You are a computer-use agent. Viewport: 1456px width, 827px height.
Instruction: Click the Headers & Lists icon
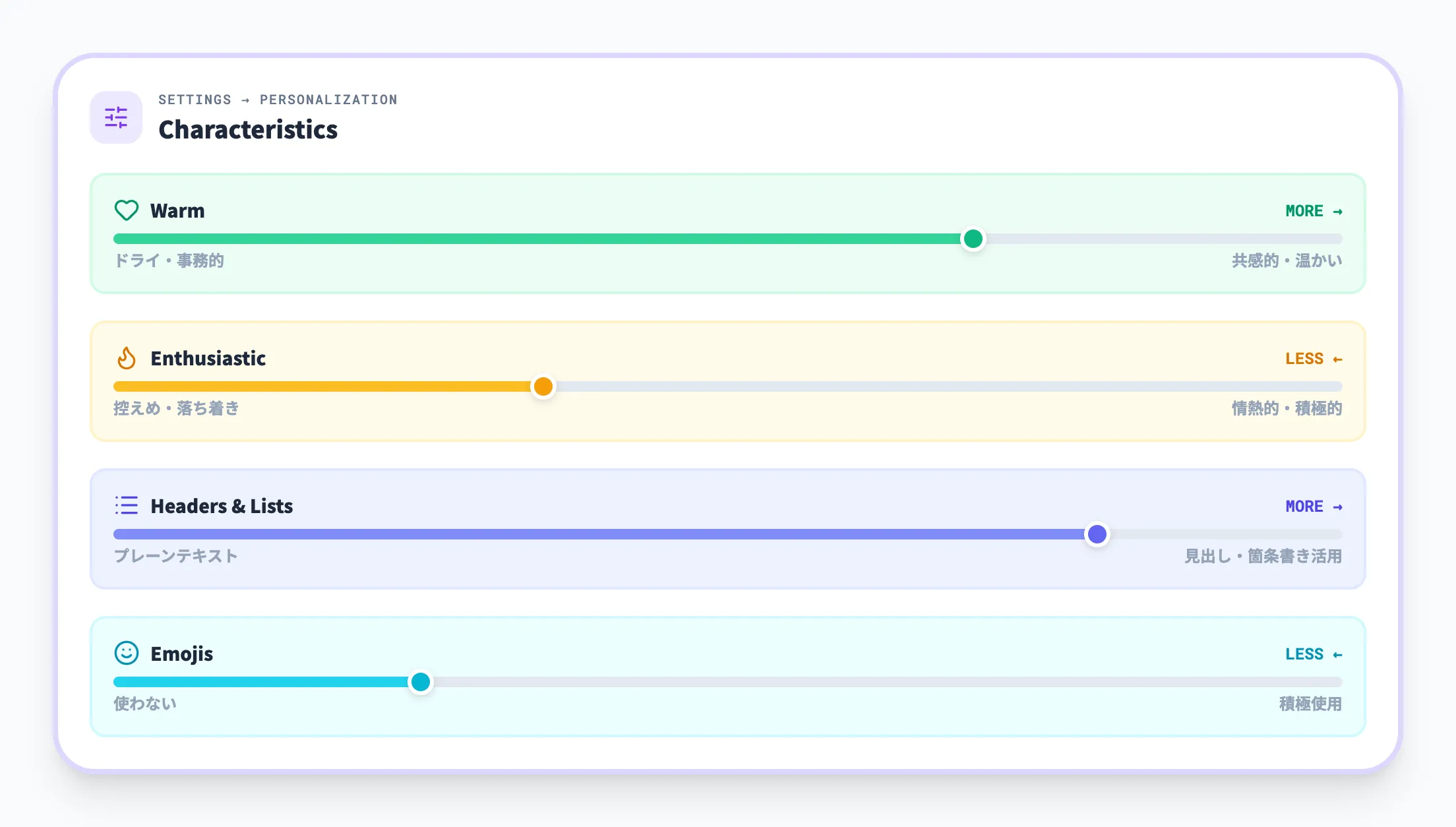[126, 506]
